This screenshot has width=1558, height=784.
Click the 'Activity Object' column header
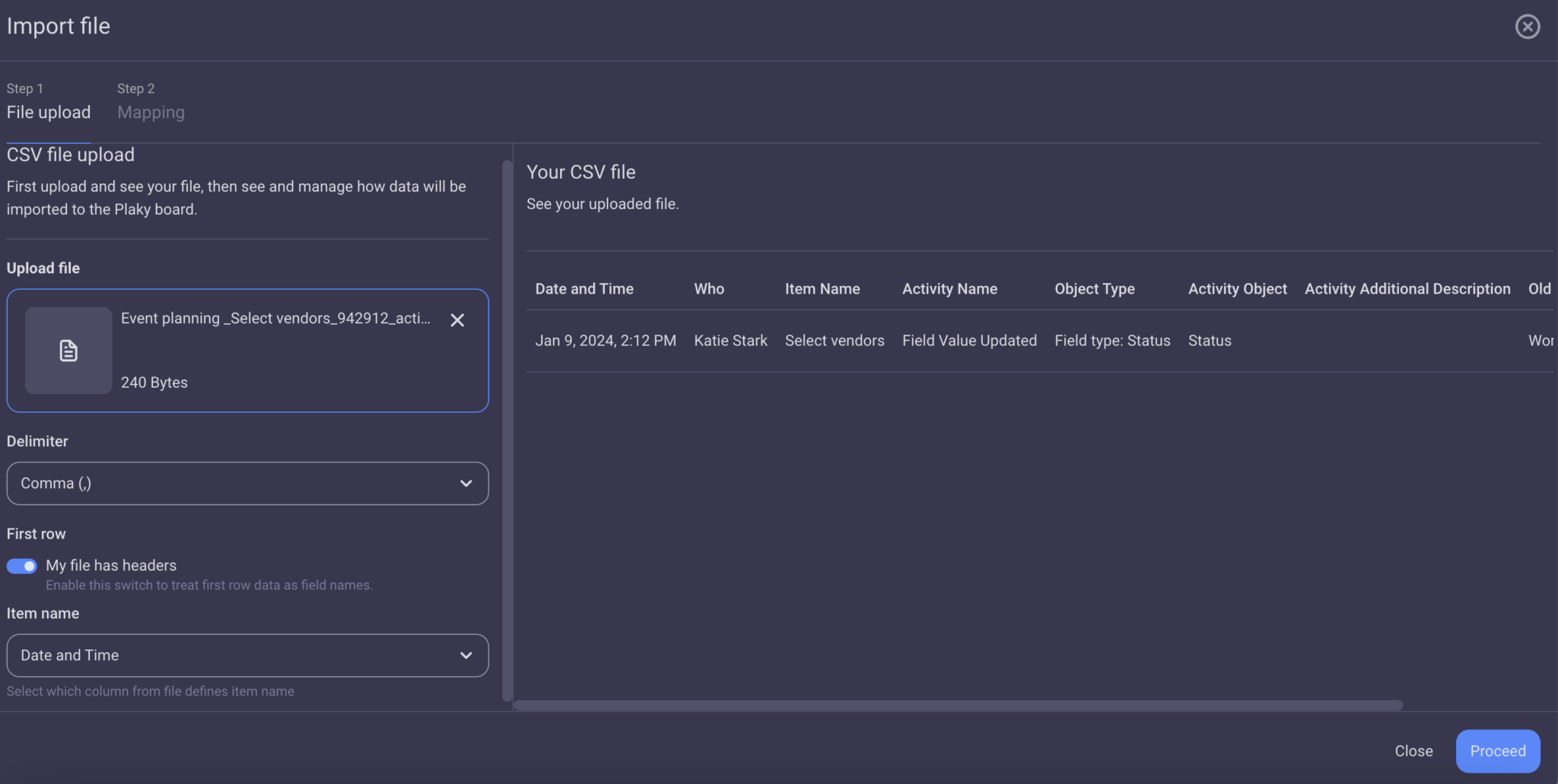click(1237, 288)
